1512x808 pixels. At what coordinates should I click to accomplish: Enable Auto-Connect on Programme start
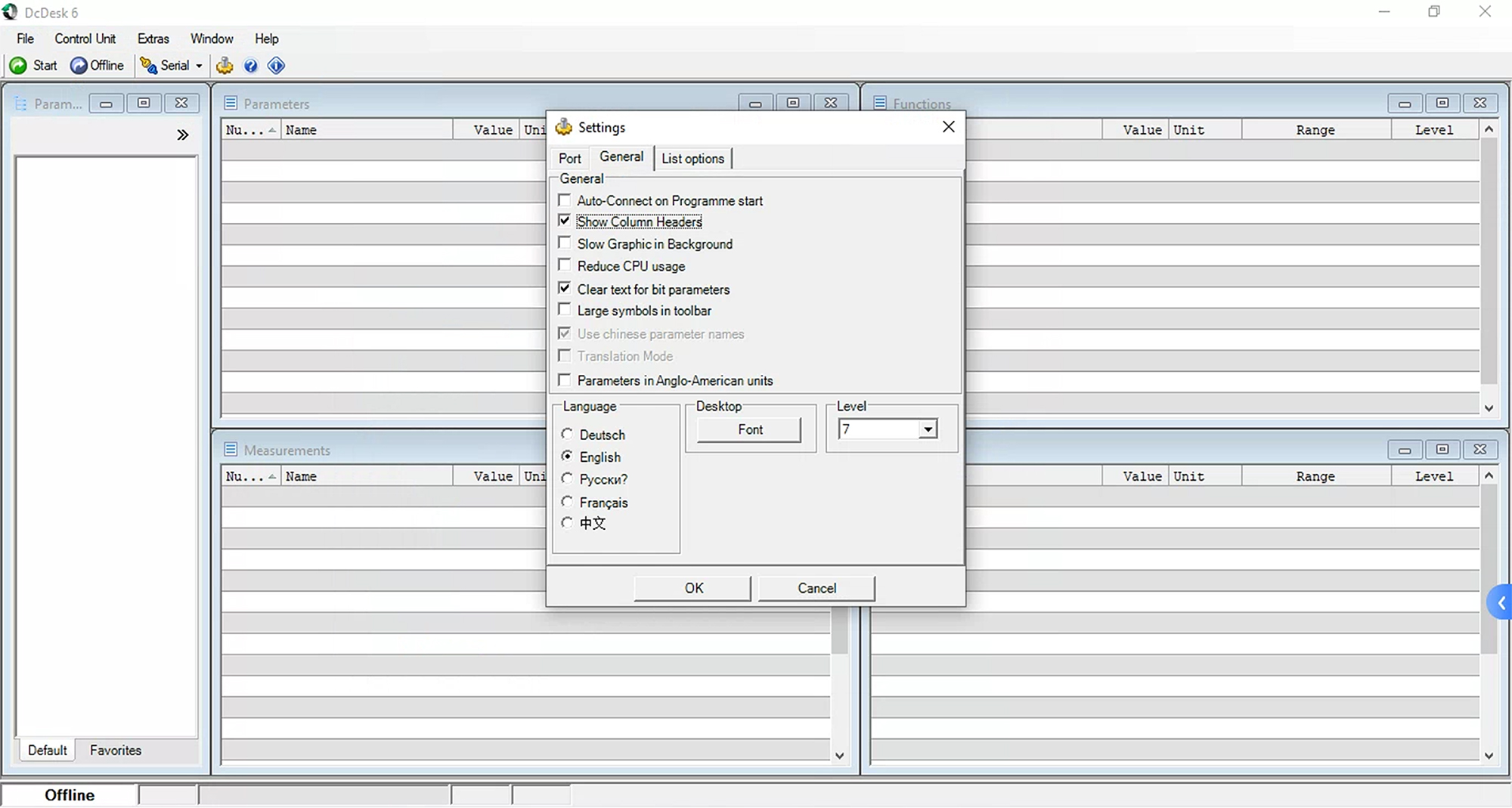(565, 199)
